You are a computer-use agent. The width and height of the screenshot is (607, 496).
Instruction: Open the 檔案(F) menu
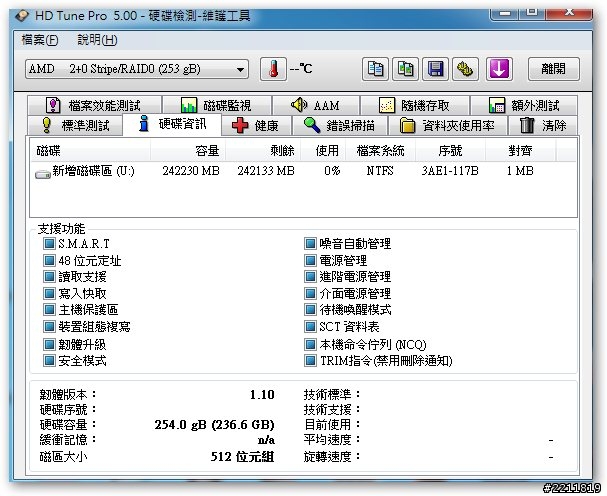click(x=40, y=39)
